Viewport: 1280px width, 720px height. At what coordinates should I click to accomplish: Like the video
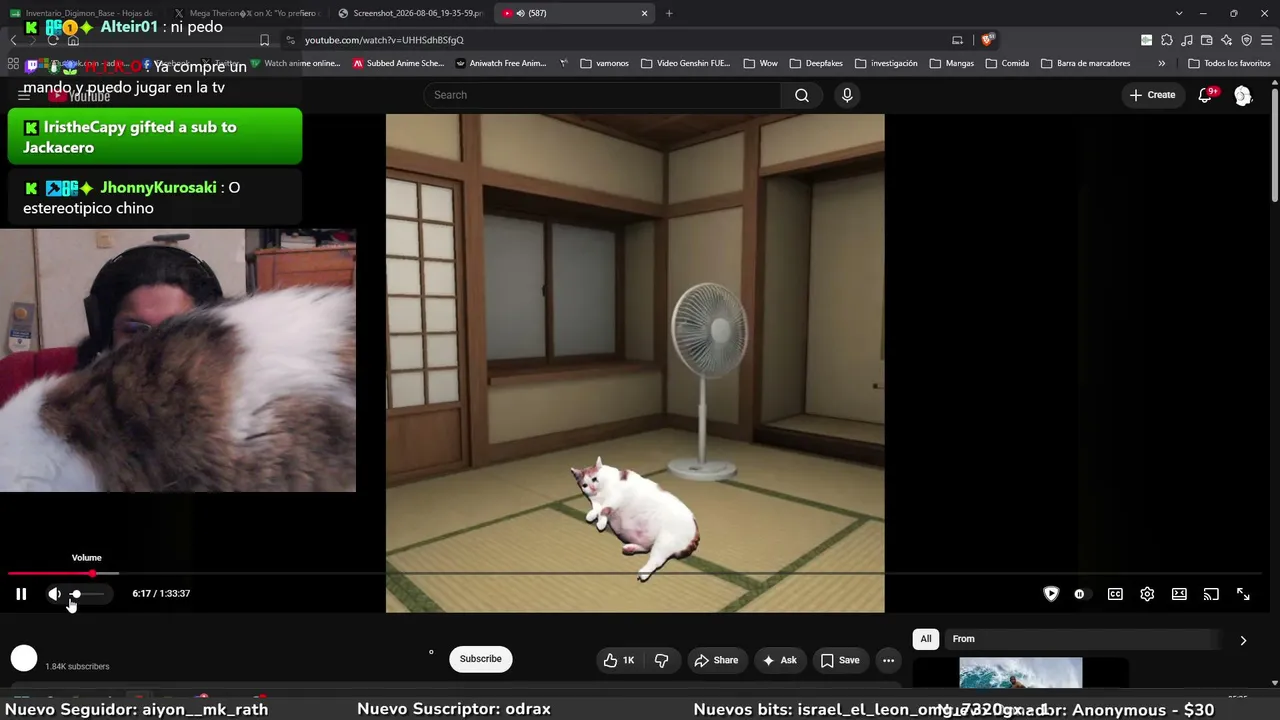[x=619, y=660]
